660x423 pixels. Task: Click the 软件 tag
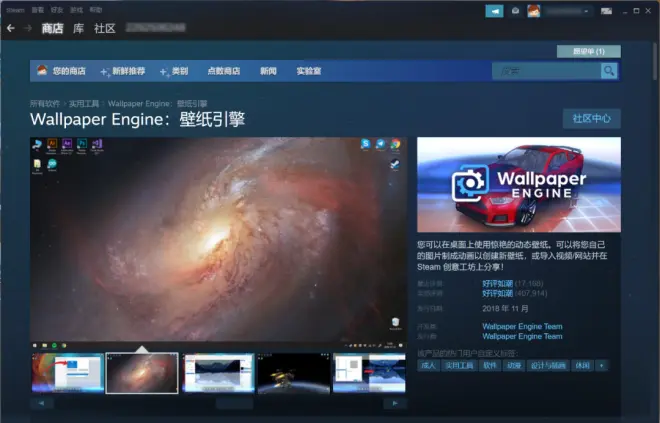coord(490,365)
